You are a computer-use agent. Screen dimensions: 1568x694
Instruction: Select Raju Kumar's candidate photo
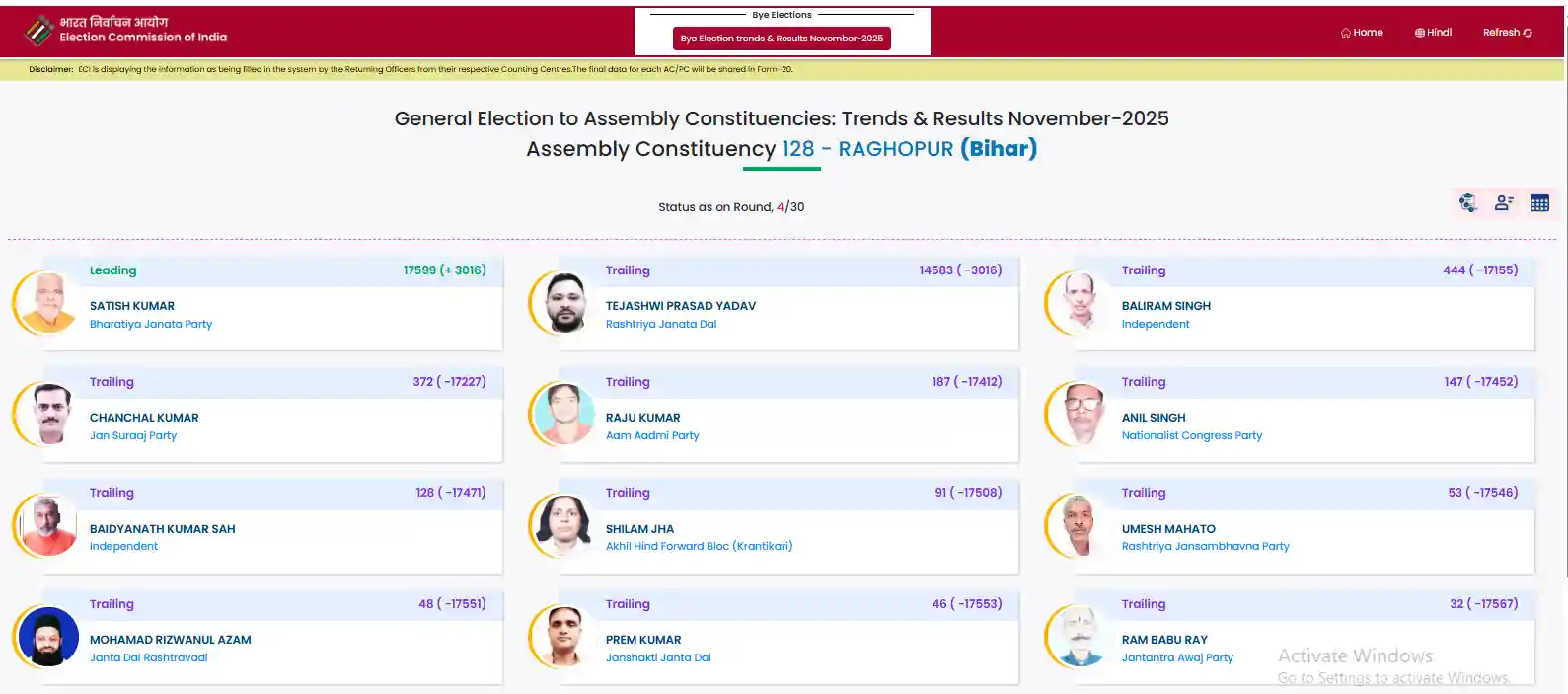(x=563, y=415)
